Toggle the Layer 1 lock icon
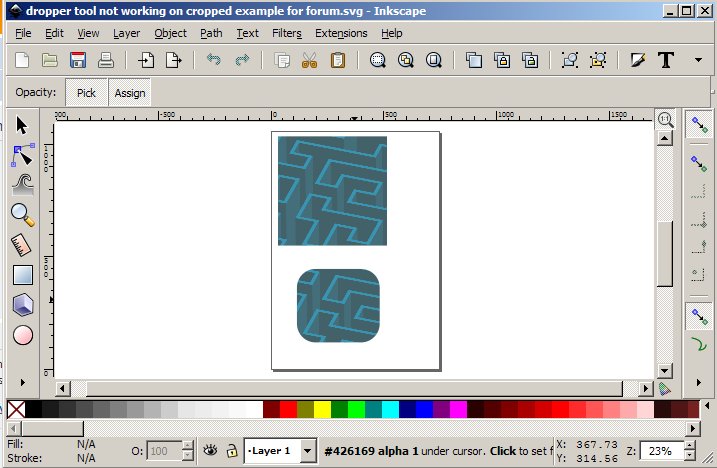The width and height of the screenshot is (717, 468). coord(231,451)
